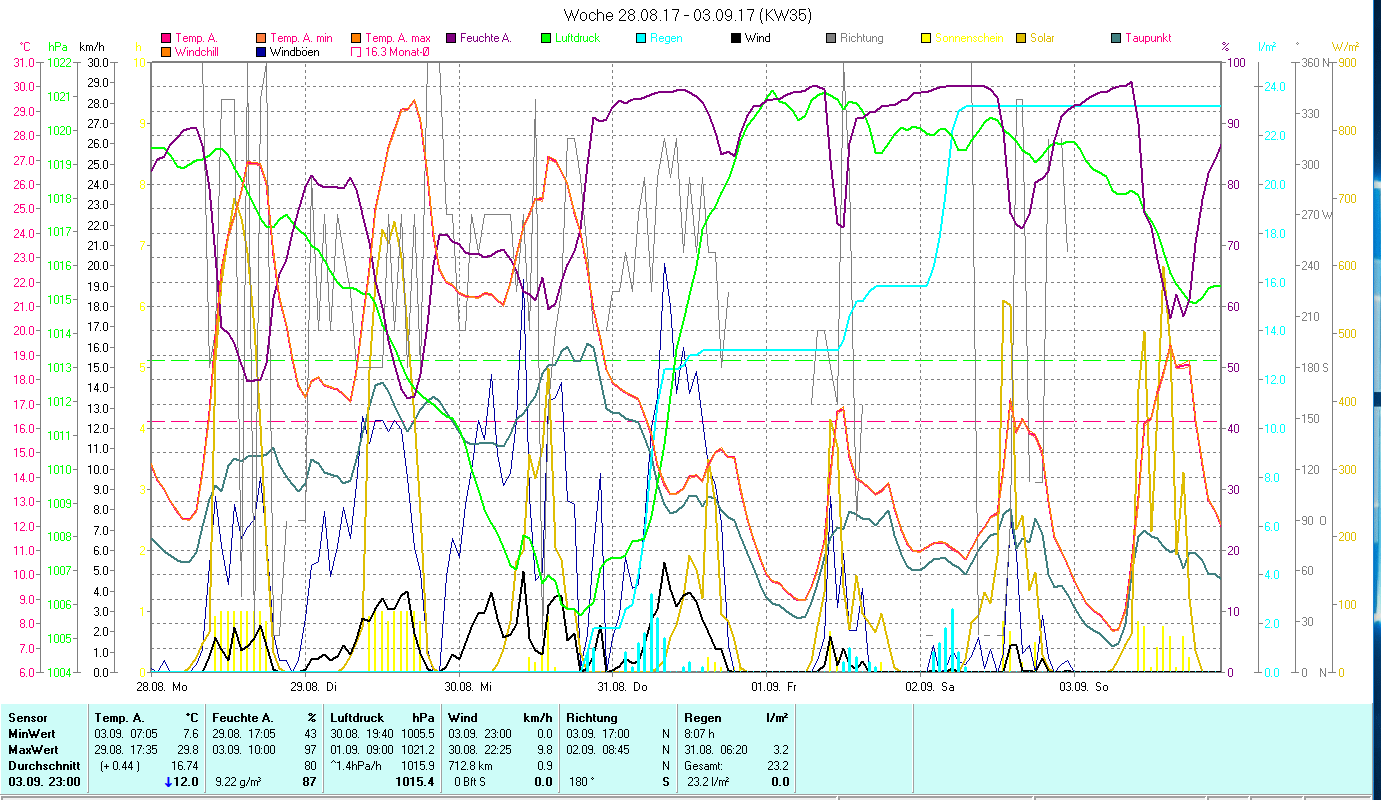Click the '03.09. 23:00' timestamp row label
The width and height of the screenshot is (1381, 800).
coord(44,782)
